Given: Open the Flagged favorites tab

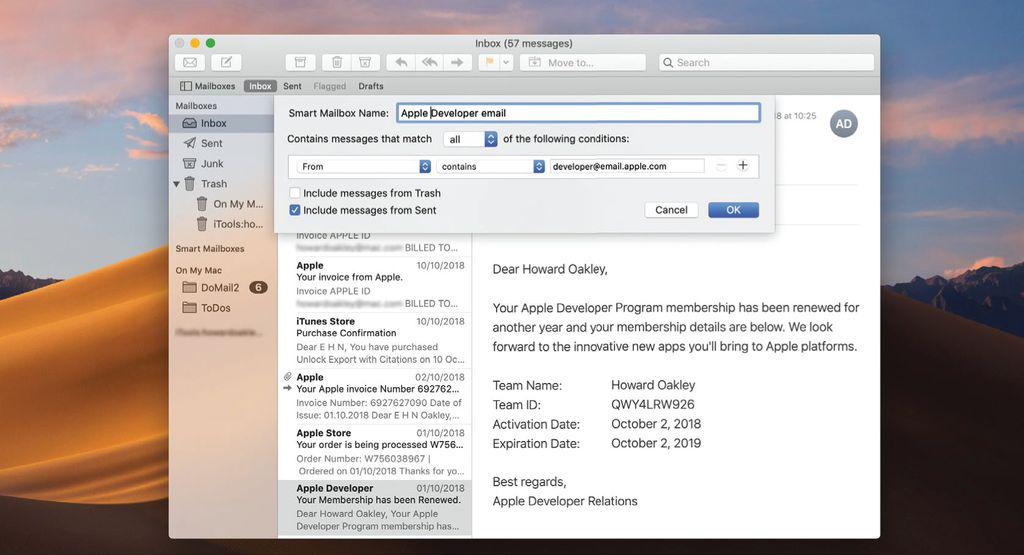Looking at the screenshot, I should 330,86.
